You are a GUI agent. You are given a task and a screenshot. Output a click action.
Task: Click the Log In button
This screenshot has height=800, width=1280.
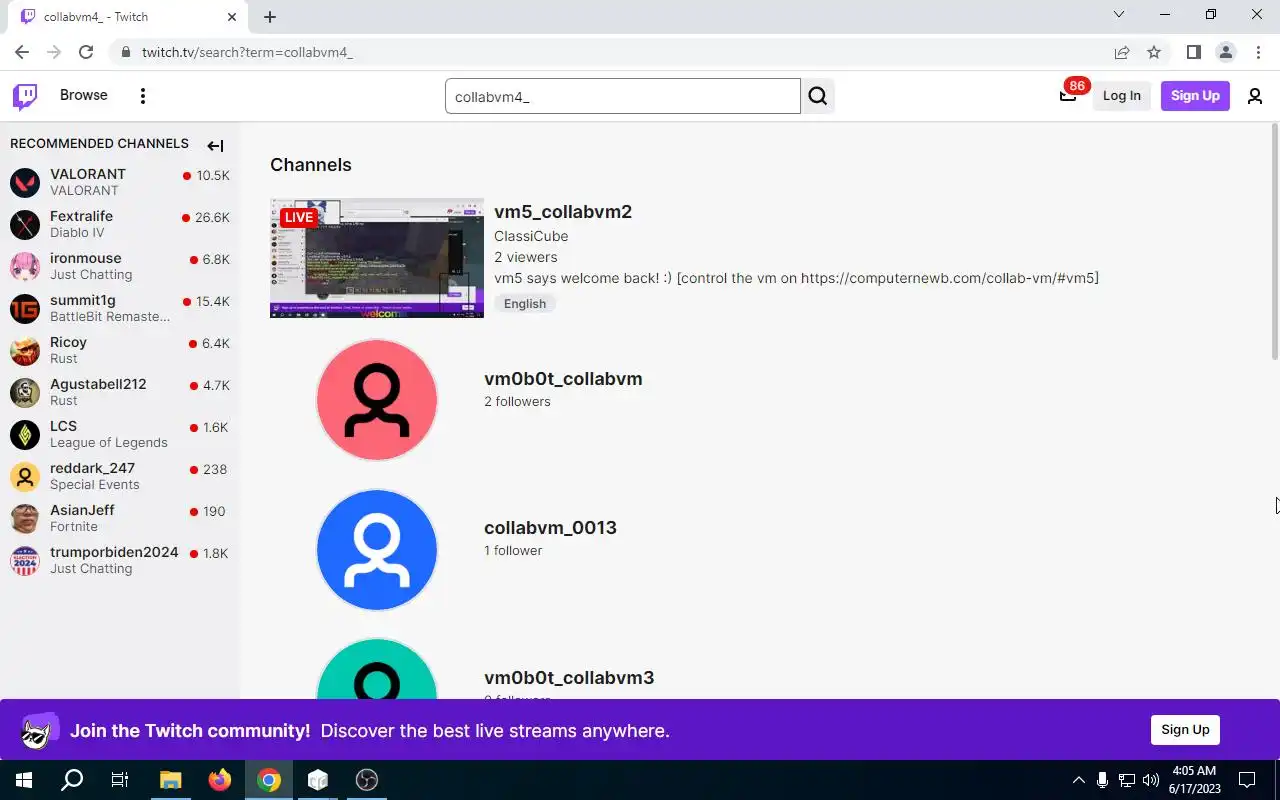(1121, 96)
